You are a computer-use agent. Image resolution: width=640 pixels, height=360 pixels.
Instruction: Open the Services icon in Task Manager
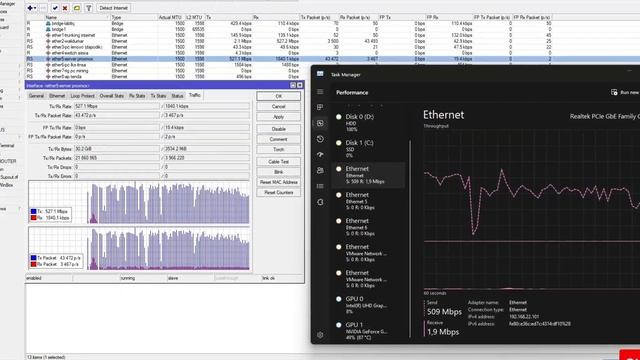(x=320, y=202)
